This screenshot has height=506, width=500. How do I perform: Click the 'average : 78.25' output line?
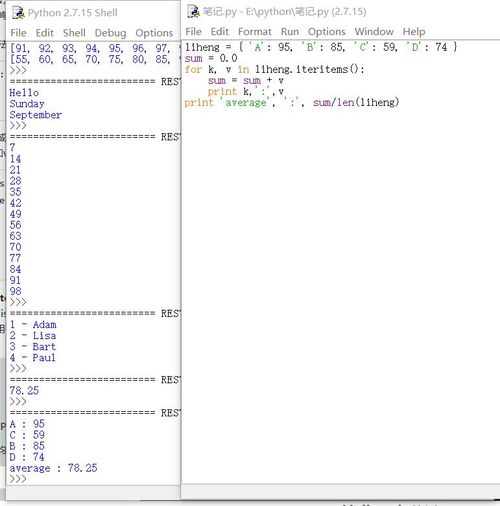coord(53,468)
